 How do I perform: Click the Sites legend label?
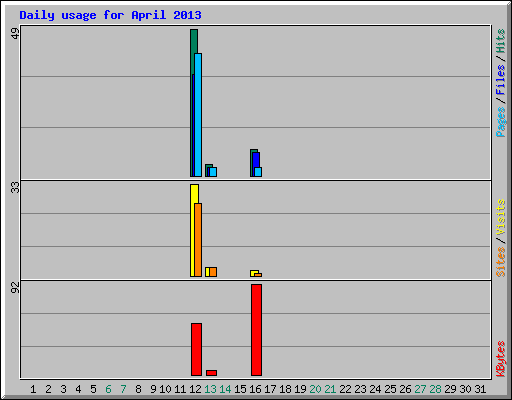[x=501, y=262]
